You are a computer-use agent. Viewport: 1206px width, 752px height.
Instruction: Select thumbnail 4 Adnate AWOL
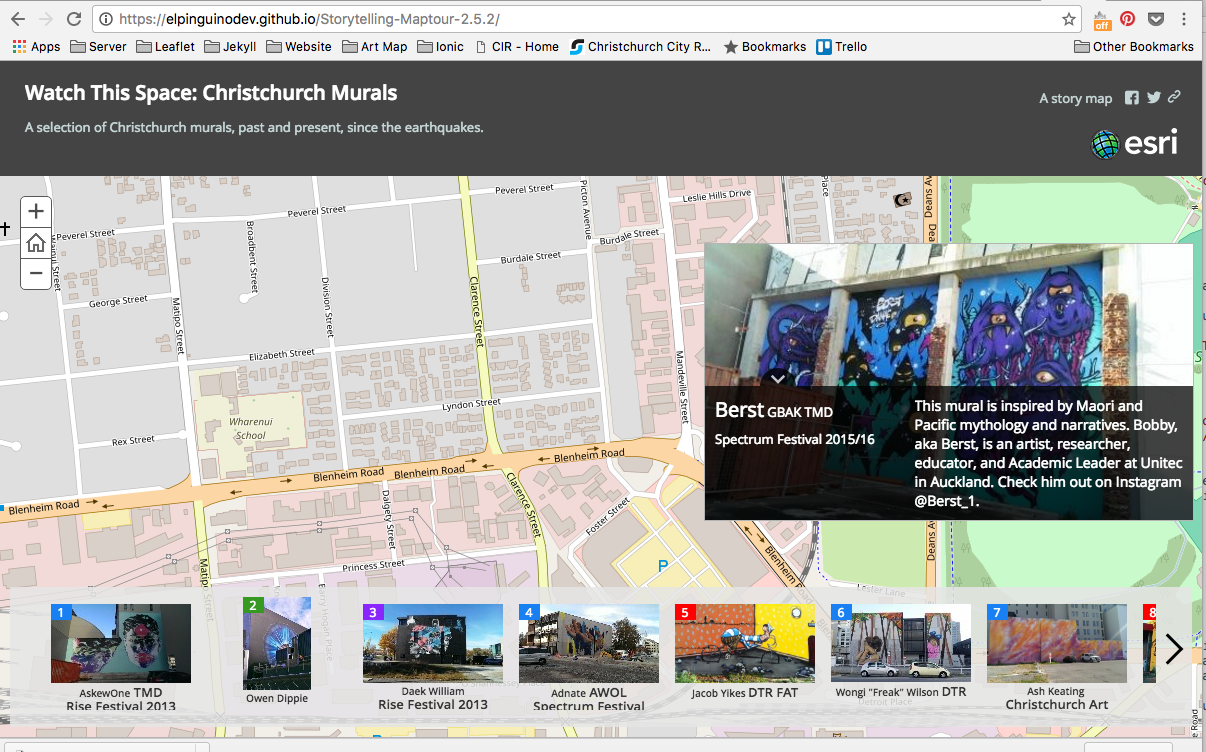point(589,643)
